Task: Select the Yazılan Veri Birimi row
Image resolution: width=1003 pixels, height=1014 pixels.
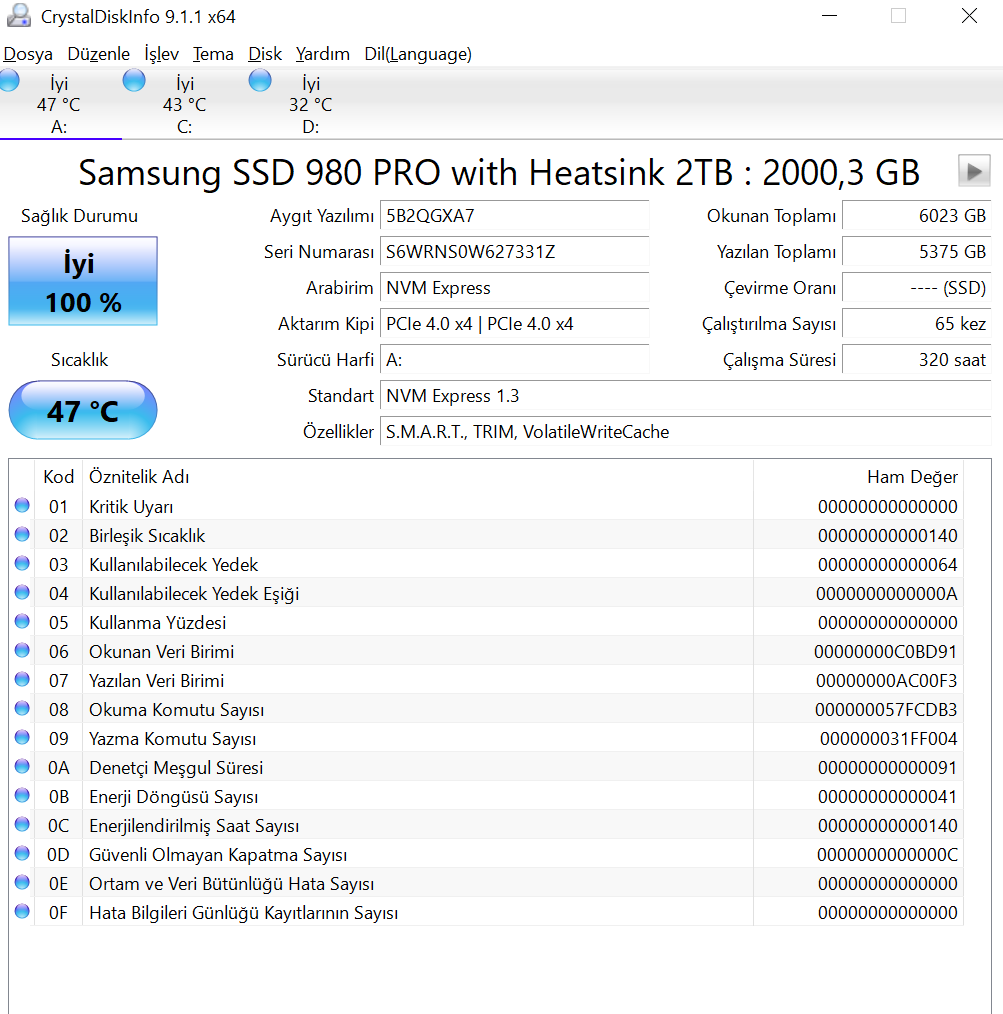Action: coord(400,681)
